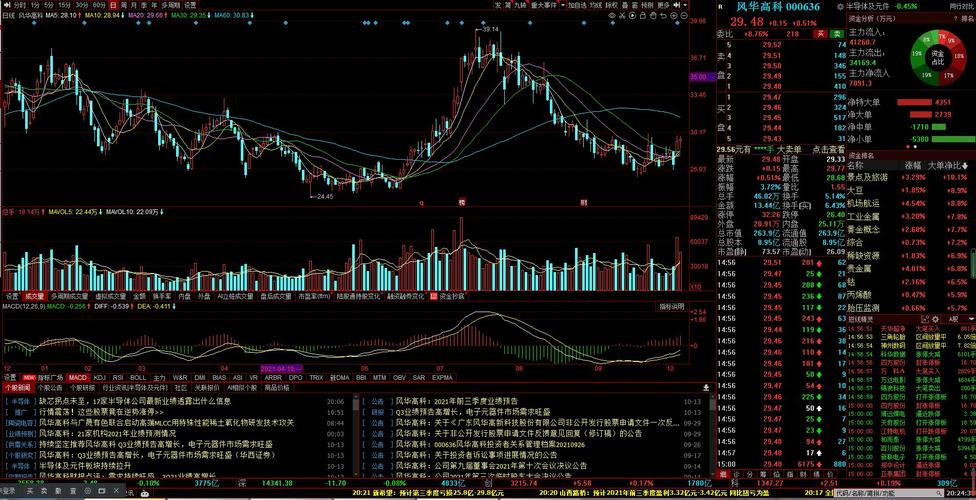The width and height of the screenshot is (976, 500).
Task: Select the 60分 period
Action: (98, 5)
